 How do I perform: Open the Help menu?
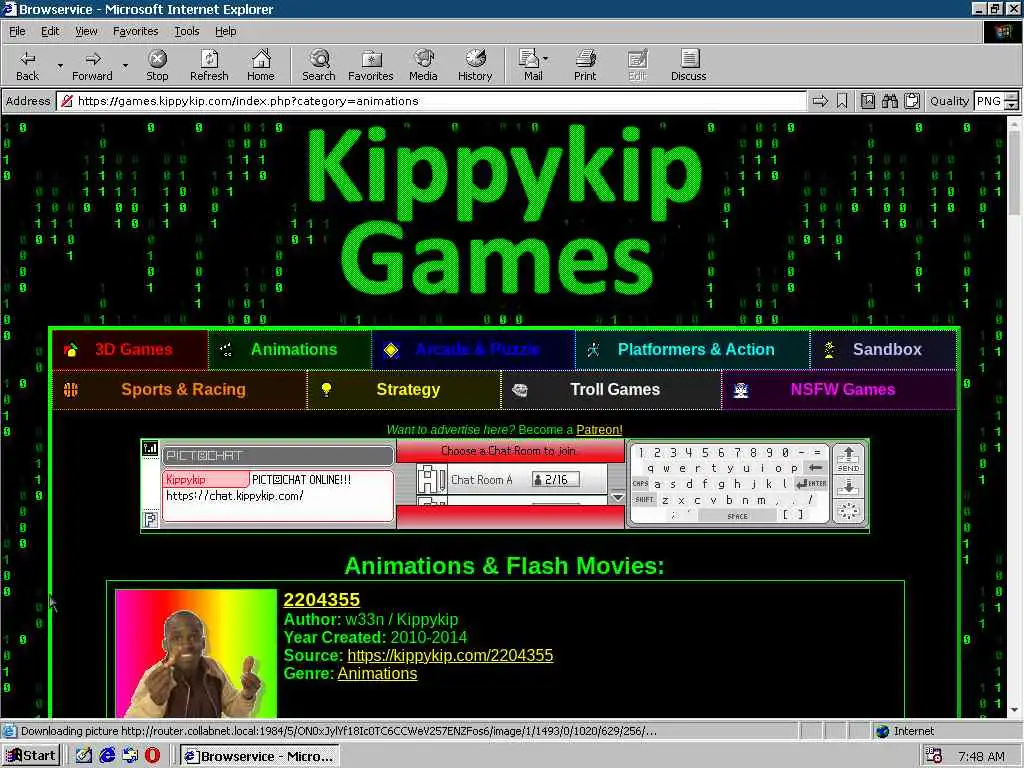coord(225,31)
